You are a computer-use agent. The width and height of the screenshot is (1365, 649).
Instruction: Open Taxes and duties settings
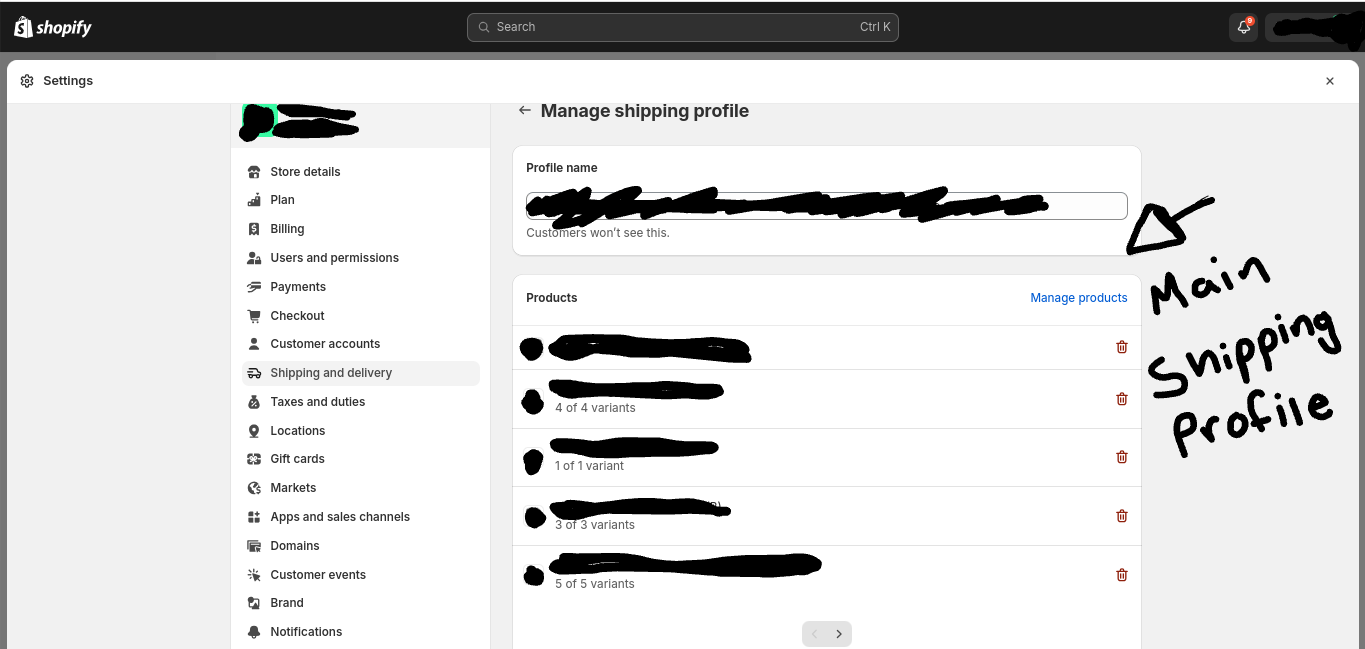317,402
